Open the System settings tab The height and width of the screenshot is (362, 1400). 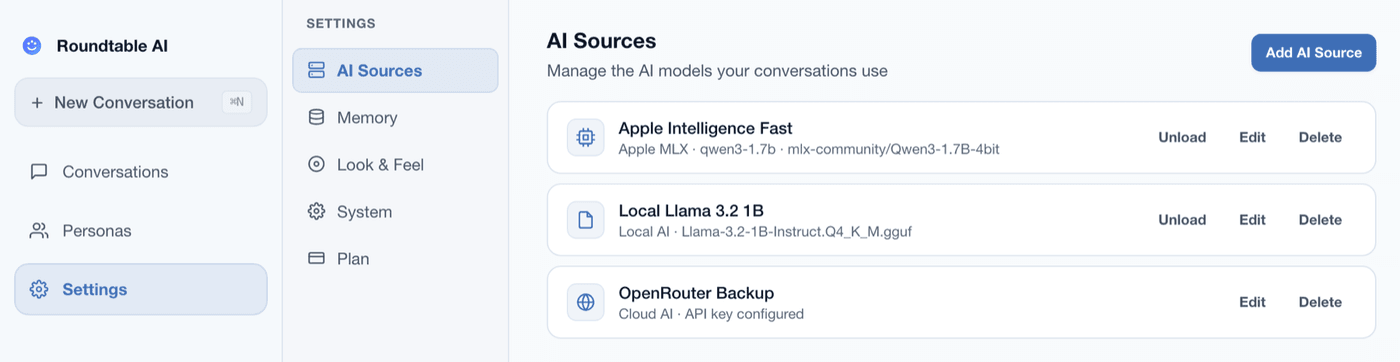(x=395, y=212)
